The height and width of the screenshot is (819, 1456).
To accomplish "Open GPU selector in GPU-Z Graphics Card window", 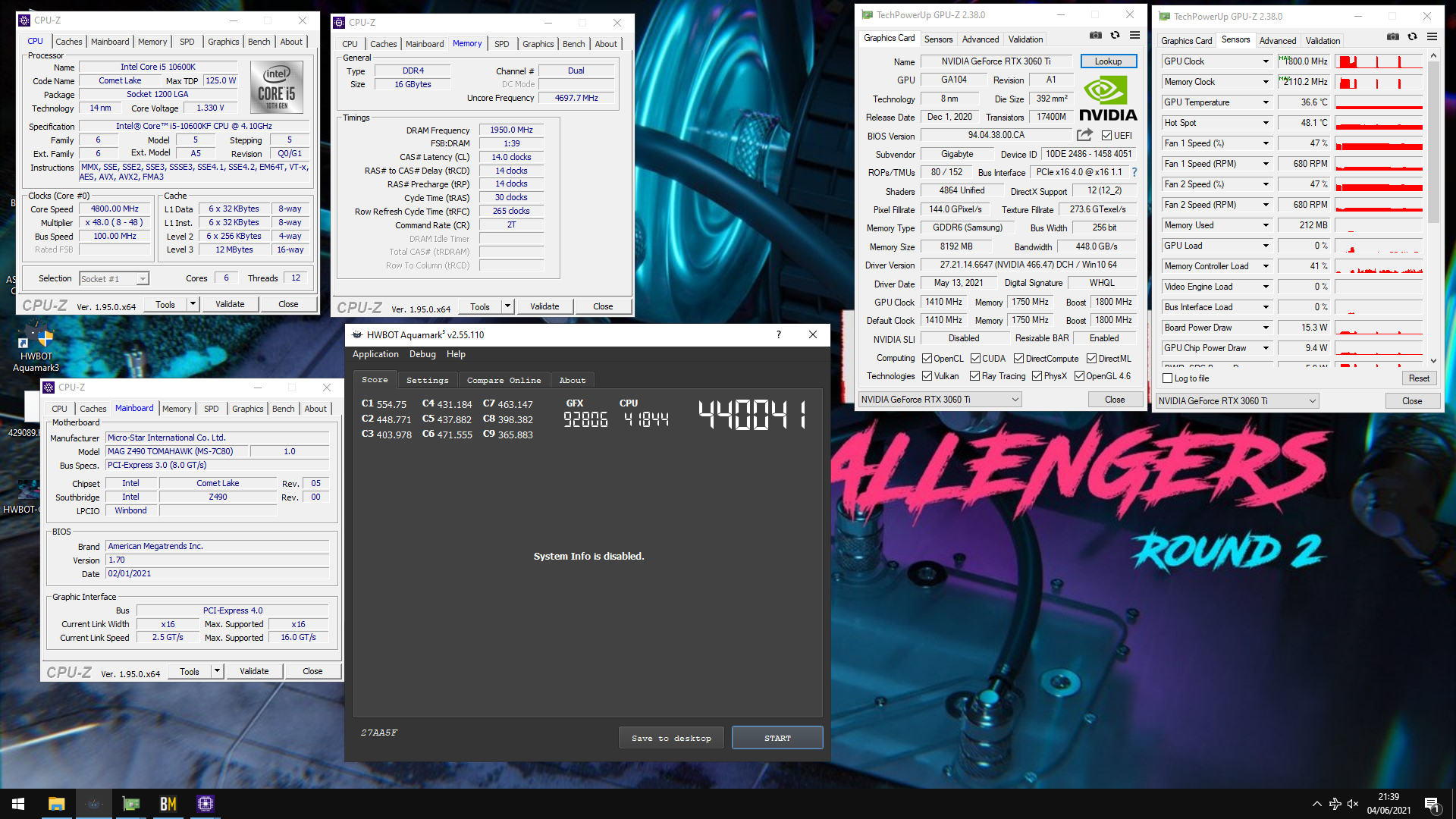I will pyautogui.click(x=940, y=400).
